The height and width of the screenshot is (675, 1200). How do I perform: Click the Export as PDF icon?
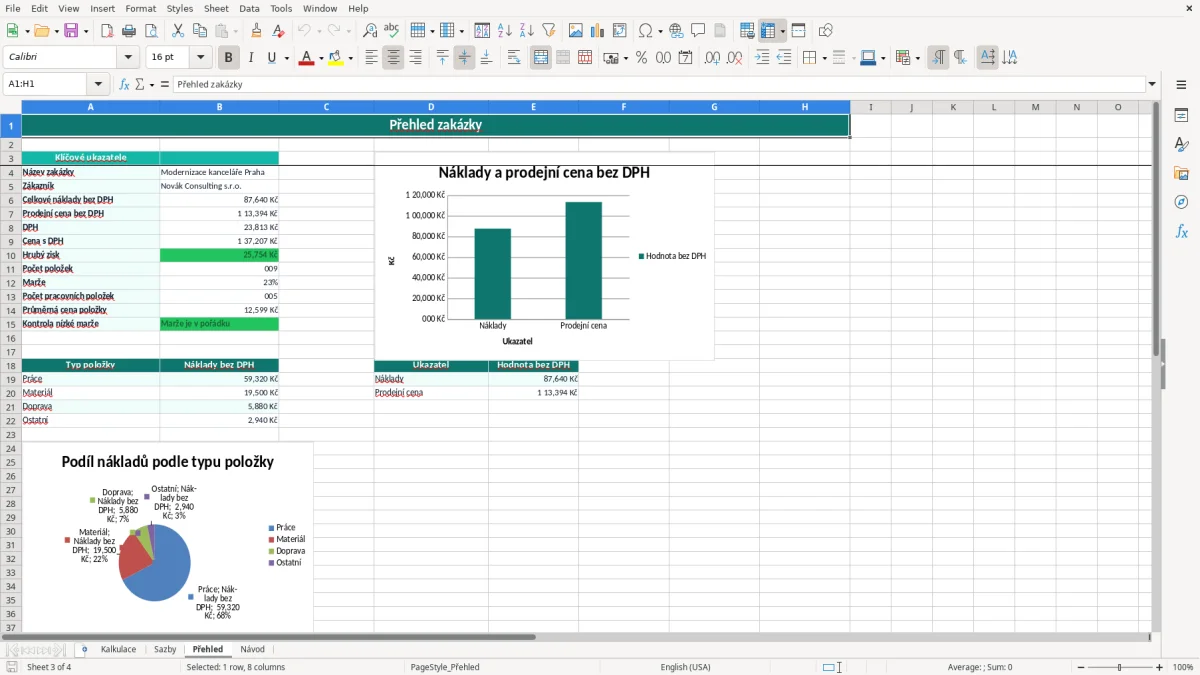point(107,31)
